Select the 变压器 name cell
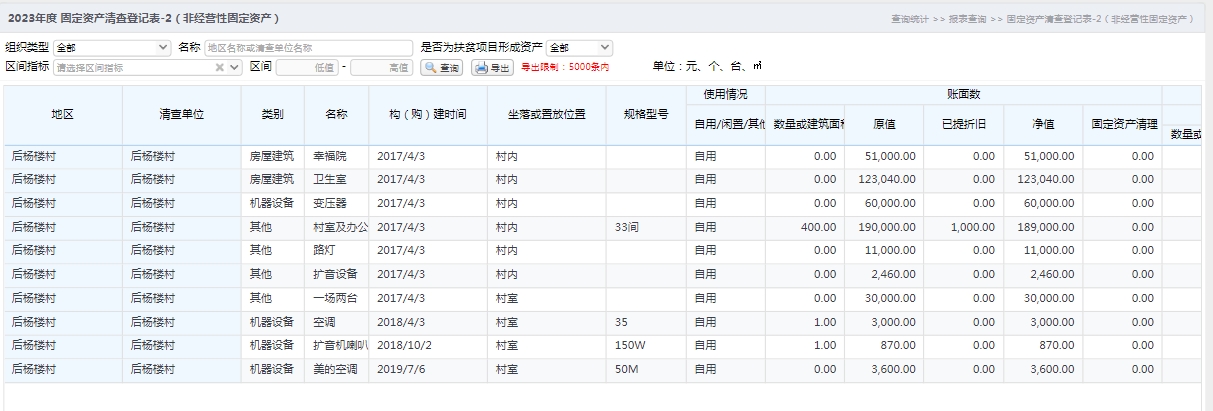 click(x=336, y=203)
